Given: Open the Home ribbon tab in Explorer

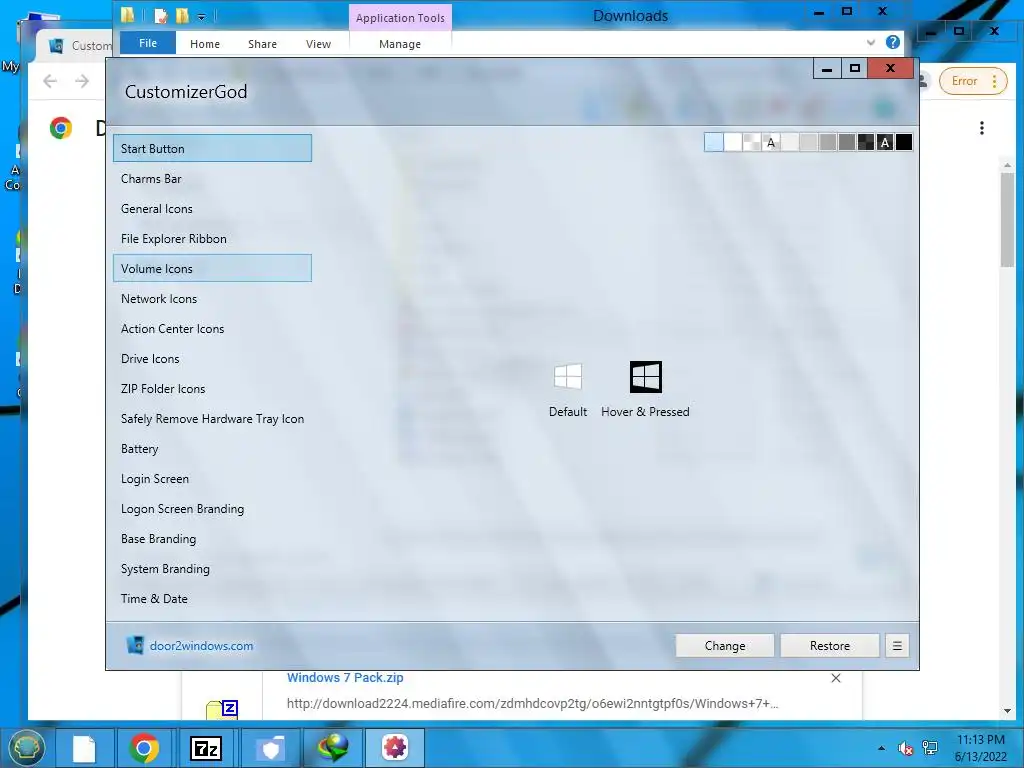Looking at the screenshot, I should point(205,44).
